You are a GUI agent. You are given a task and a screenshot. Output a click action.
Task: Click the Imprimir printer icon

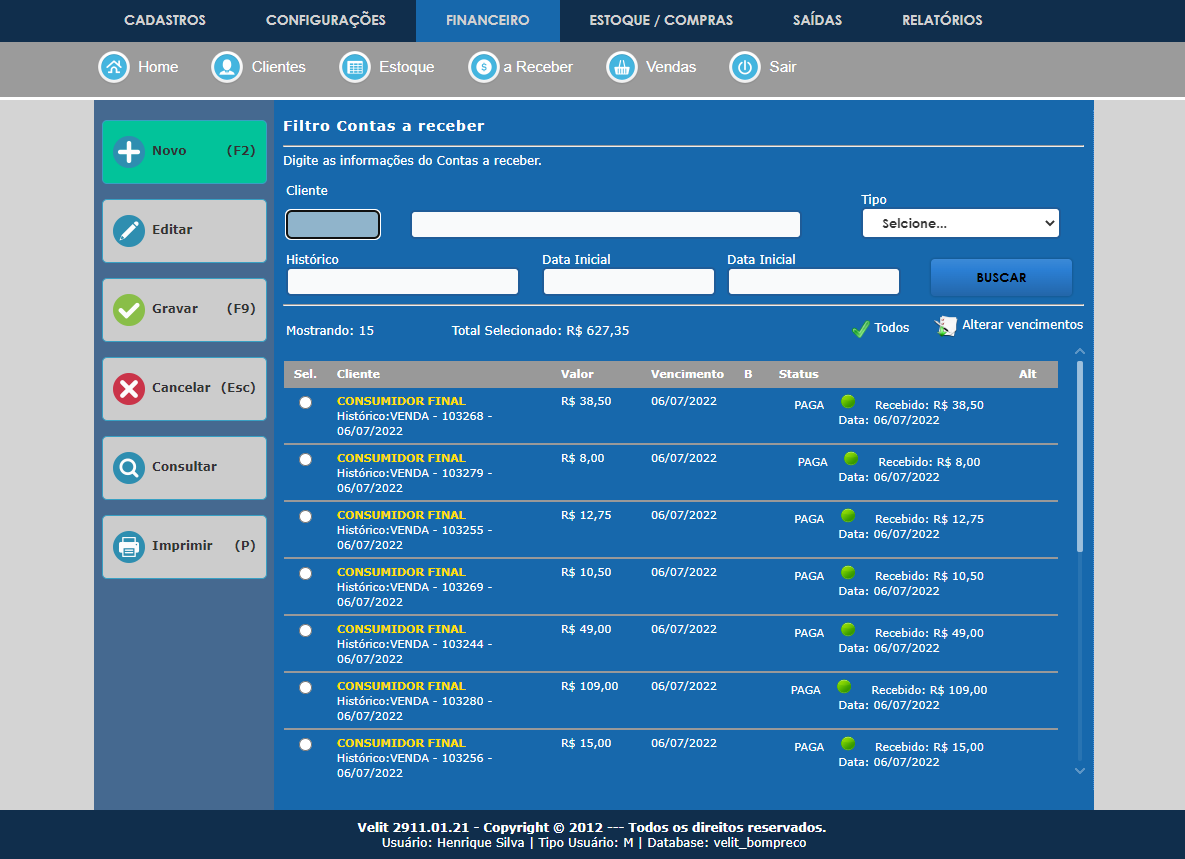pos(129,546)
